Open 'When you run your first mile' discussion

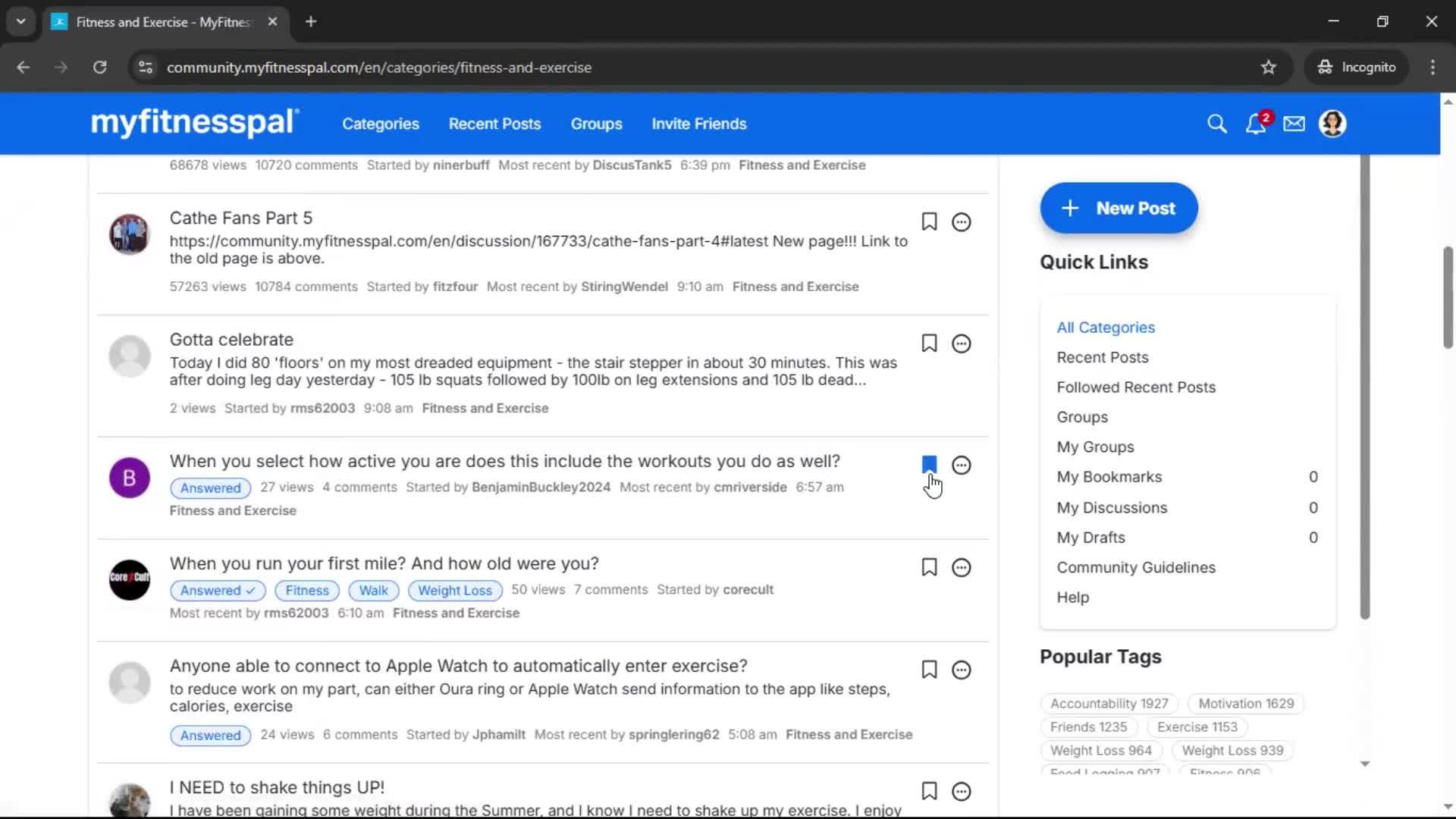click(384, 563)
